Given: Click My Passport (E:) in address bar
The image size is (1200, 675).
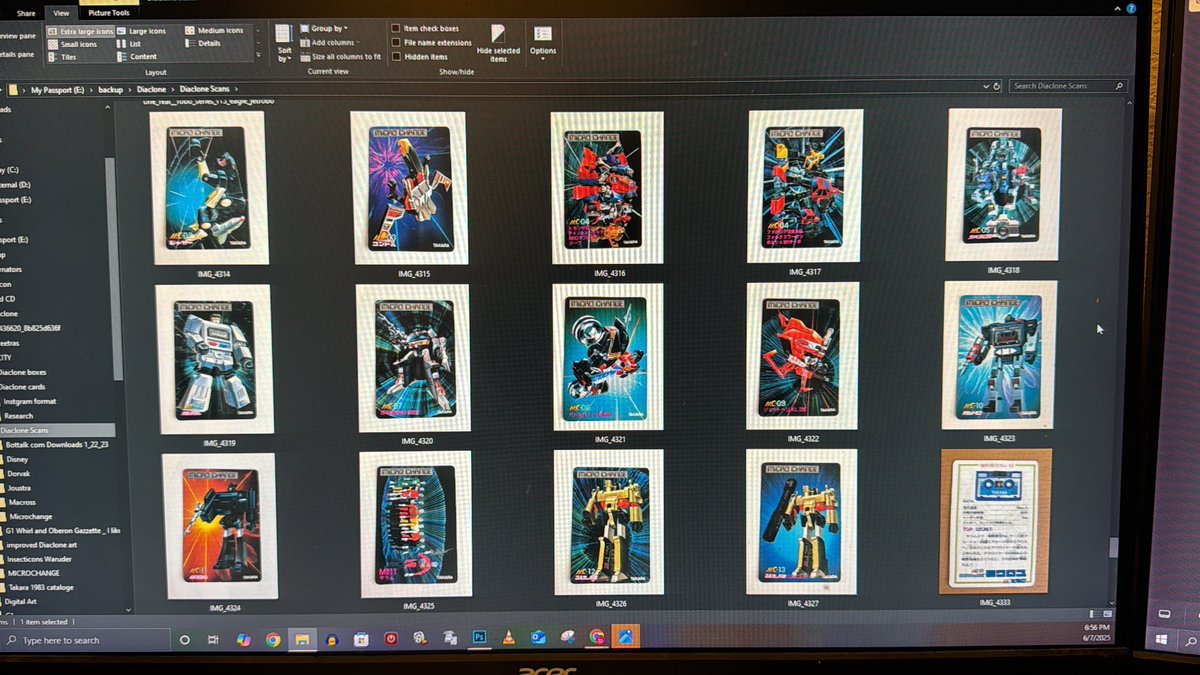Looking at the screenshot, I should [57, 89].
